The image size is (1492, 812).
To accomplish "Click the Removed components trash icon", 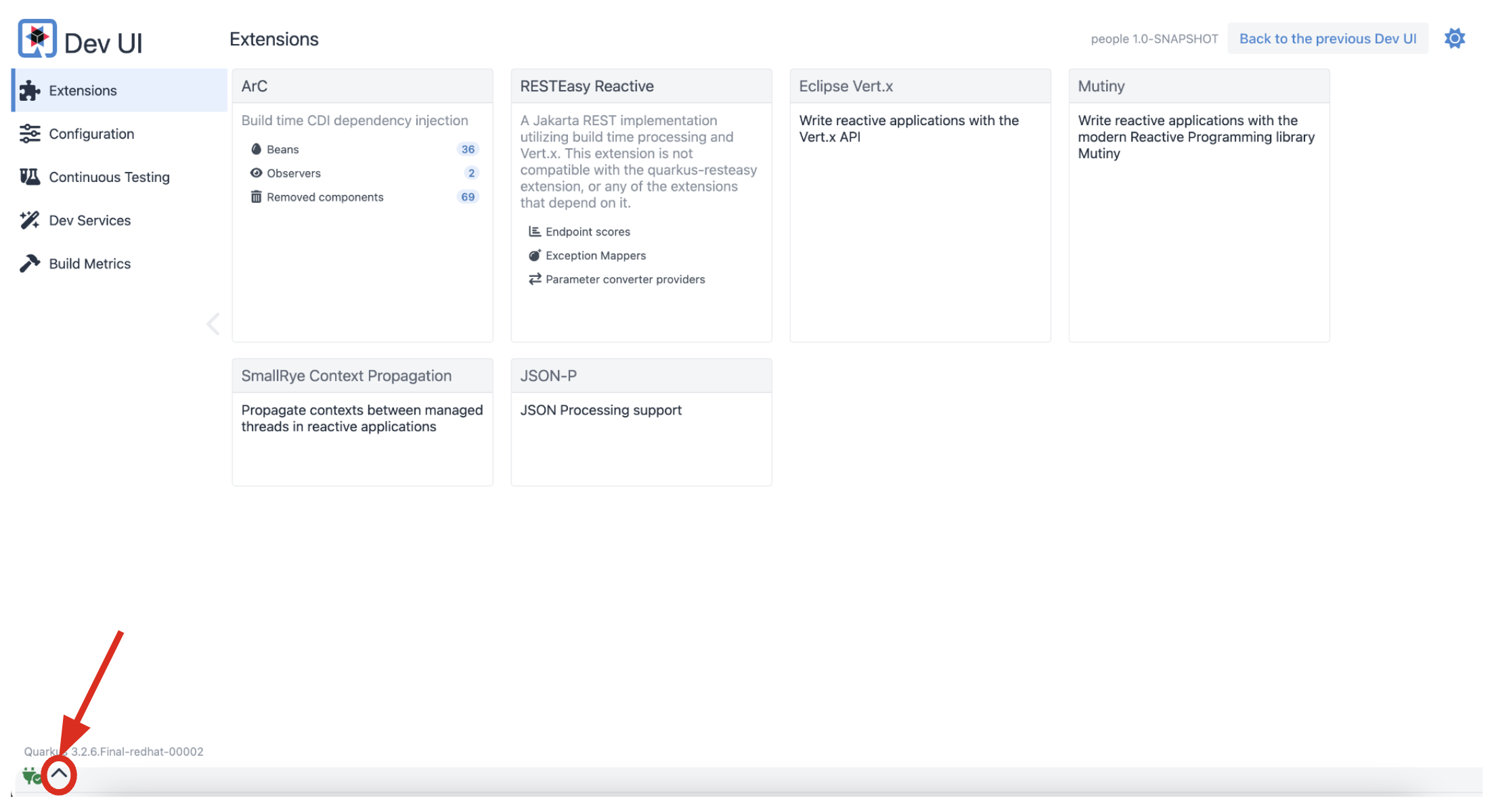I will pyautogui.click(x=256, y=197).
